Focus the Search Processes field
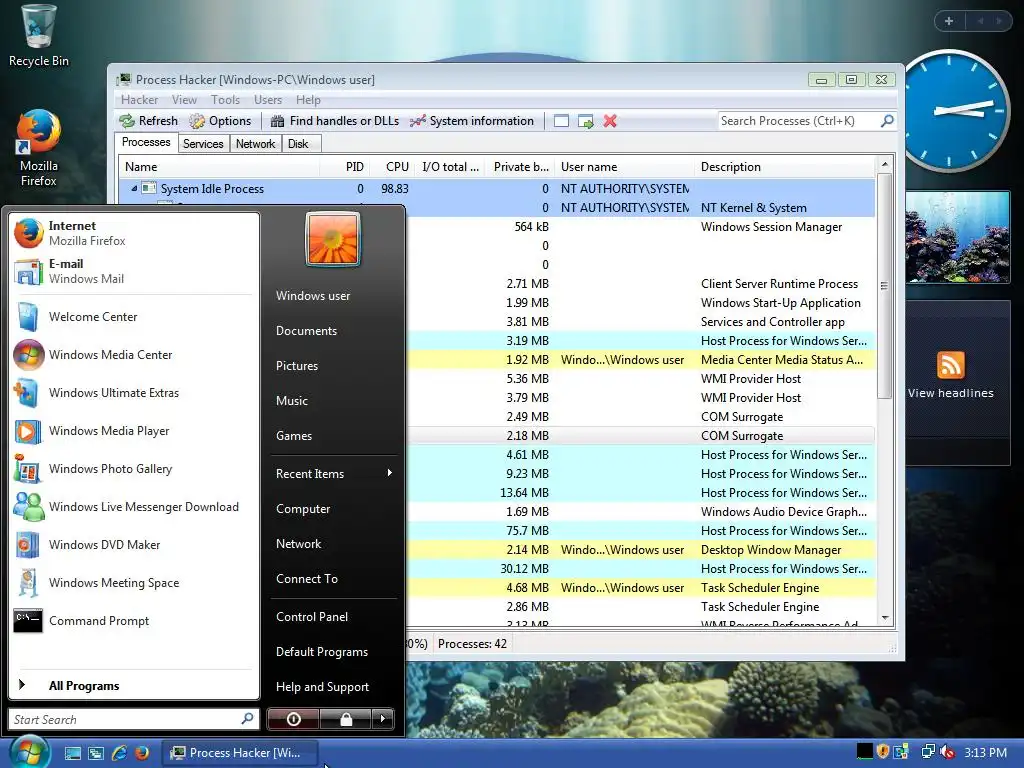 798,121
